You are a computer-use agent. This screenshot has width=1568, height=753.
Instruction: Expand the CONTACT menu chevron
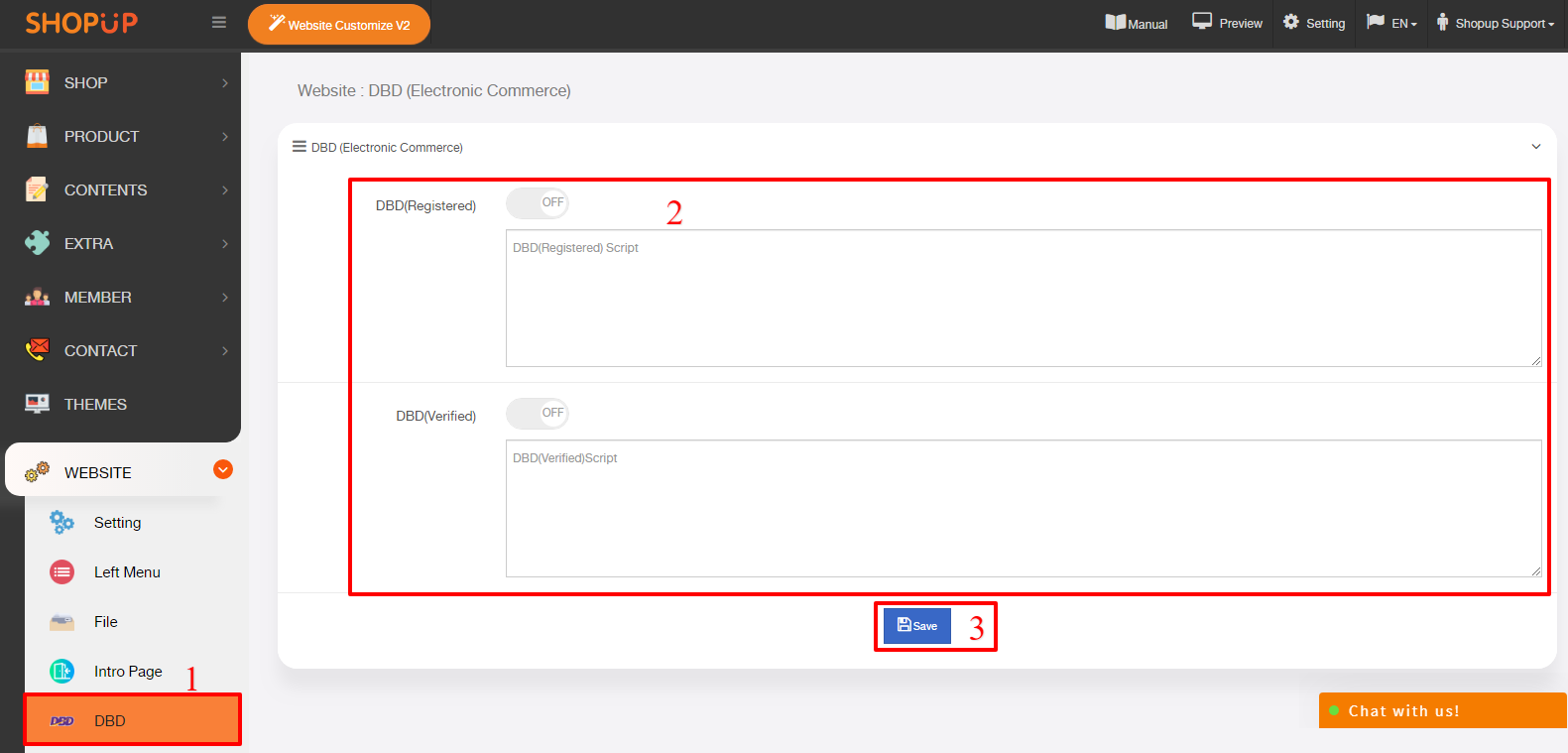tap(225, 351)
